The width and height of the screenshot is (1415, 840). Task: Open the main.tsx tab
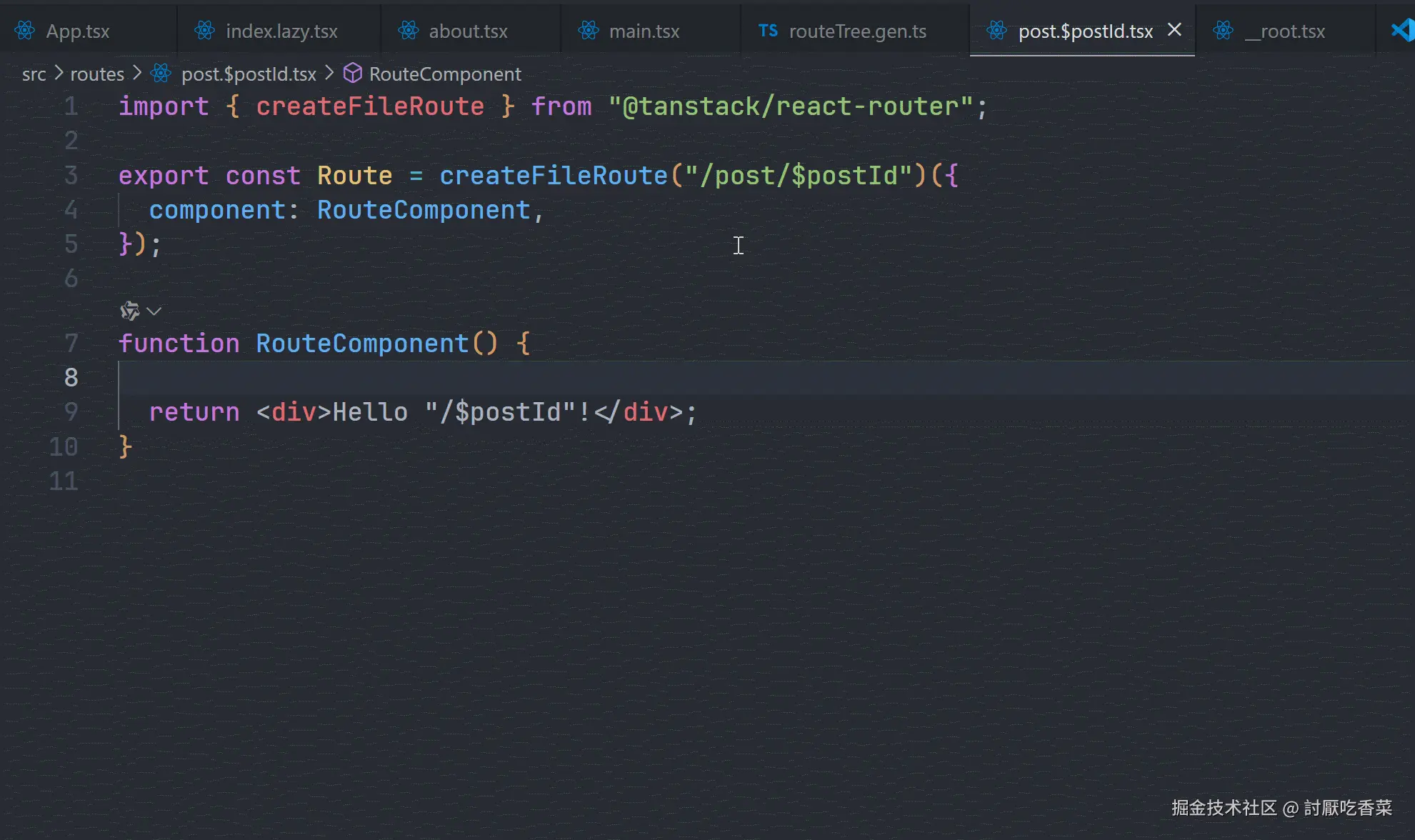(644, 31)
